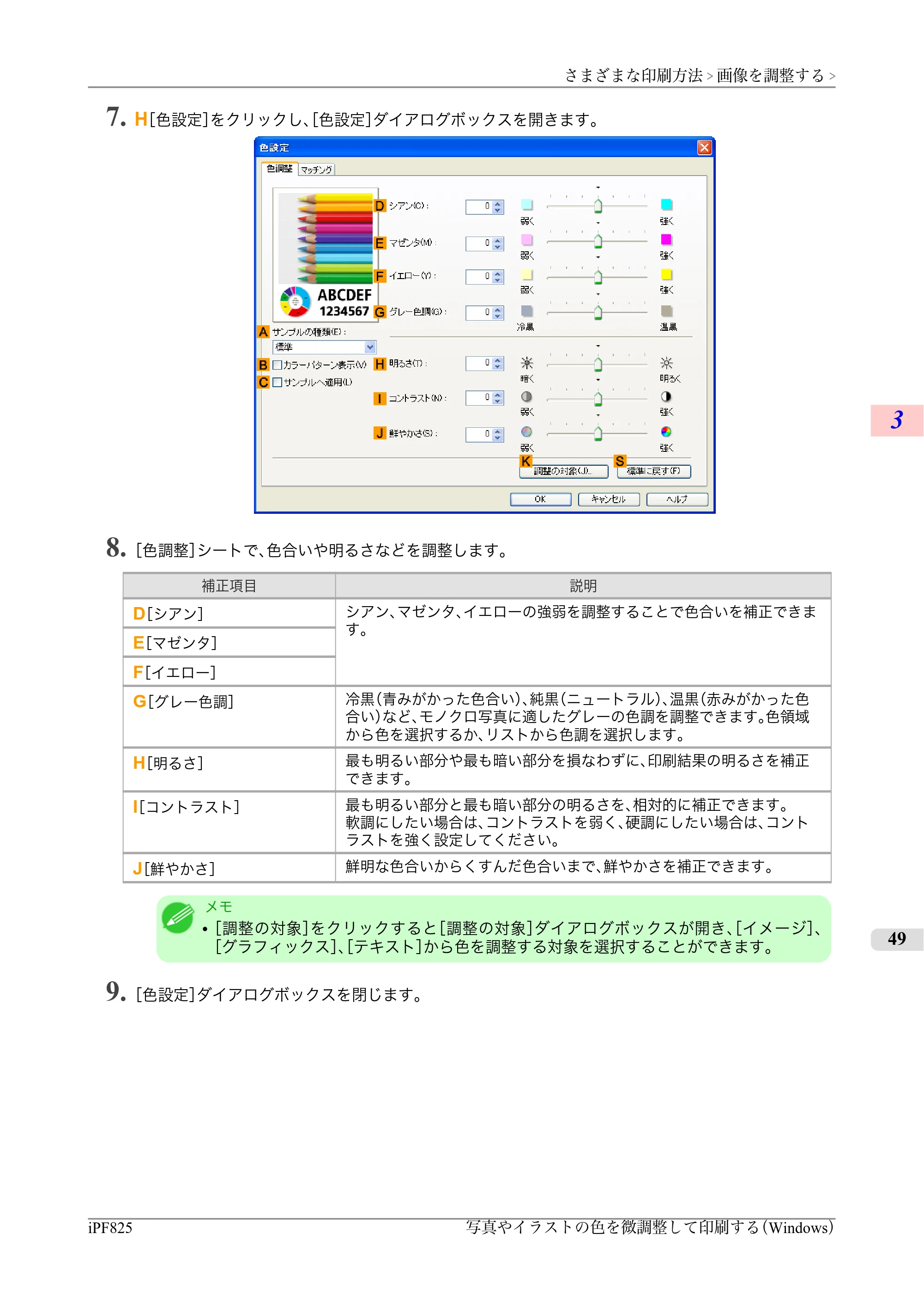Click the OK button
924x1307 pixels.
(541, 499)
